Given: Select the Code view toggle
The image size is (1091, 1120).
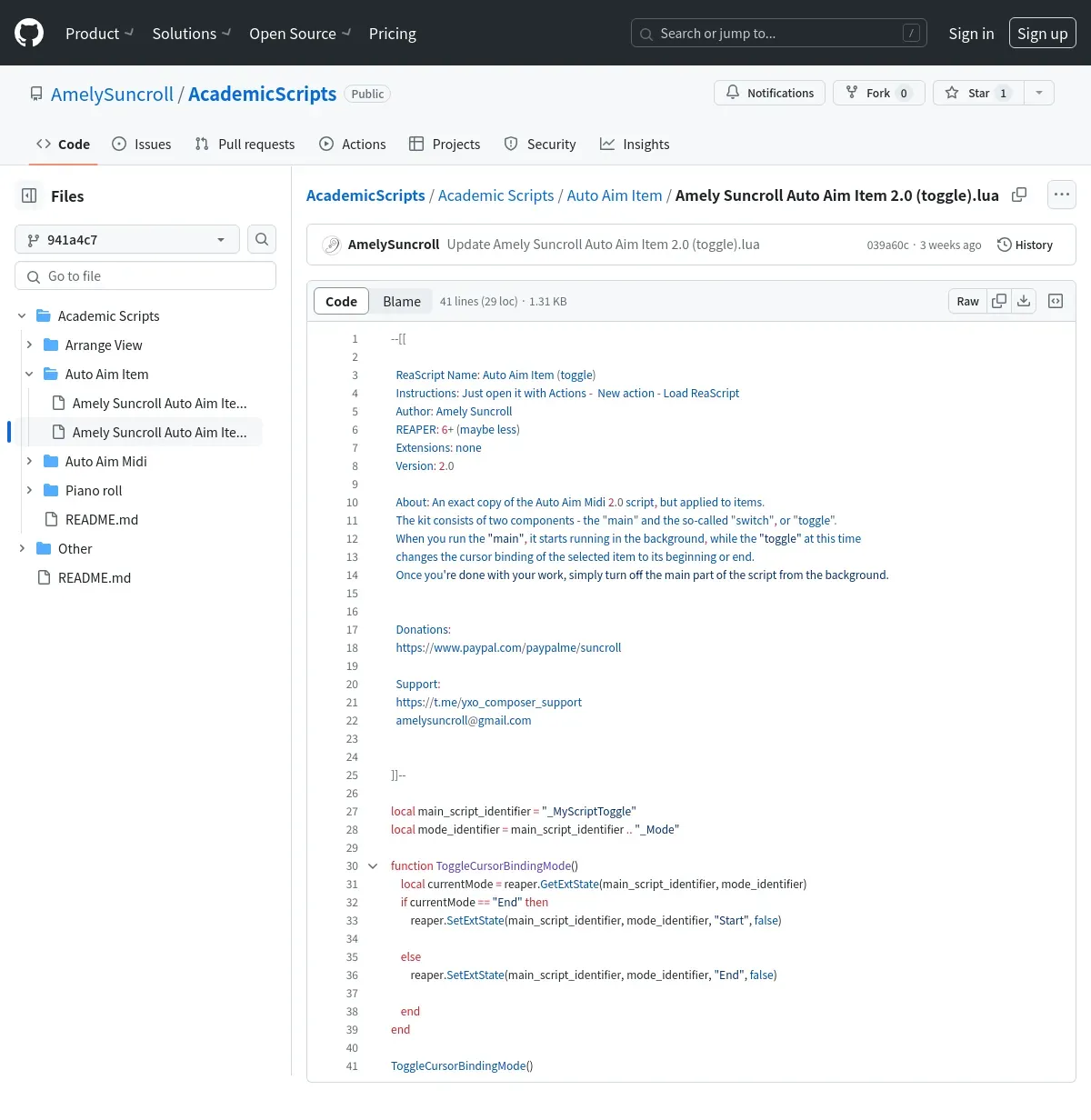Looking at the screenshot, I should [x=341, y=301].
